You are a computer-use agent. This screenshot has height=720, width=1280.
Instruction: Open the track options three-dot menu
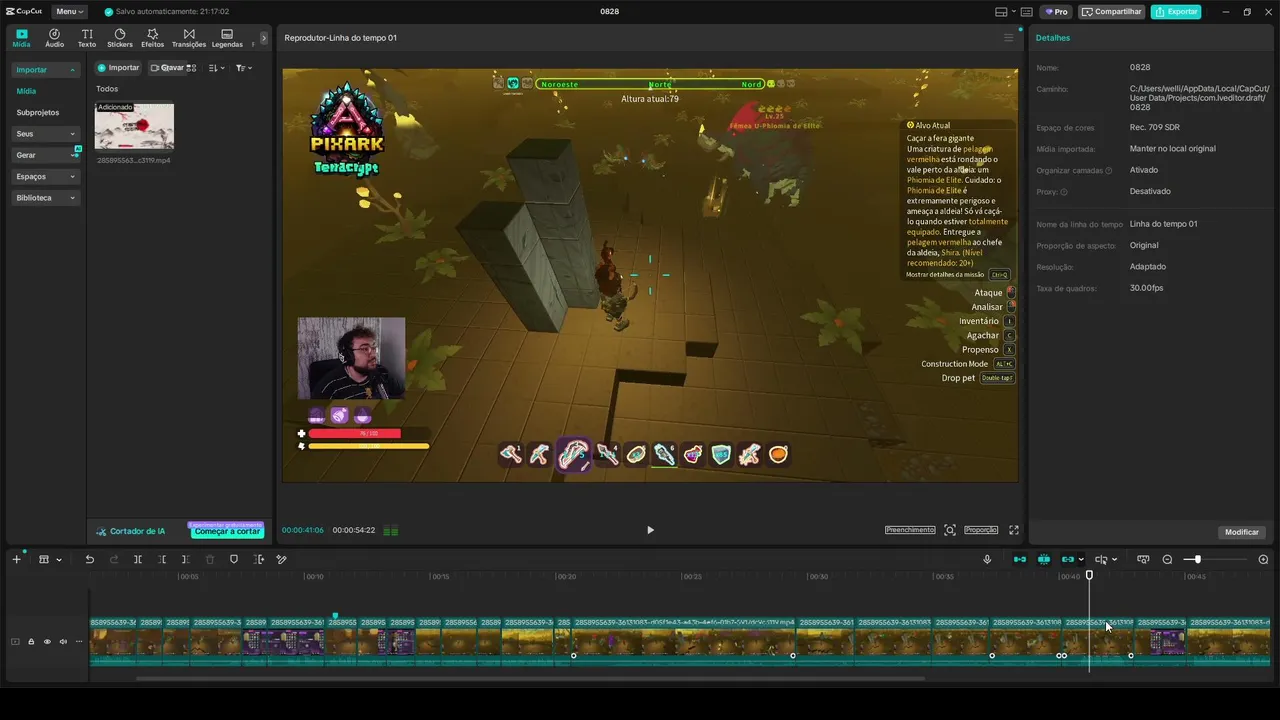(x=78, y=642)
